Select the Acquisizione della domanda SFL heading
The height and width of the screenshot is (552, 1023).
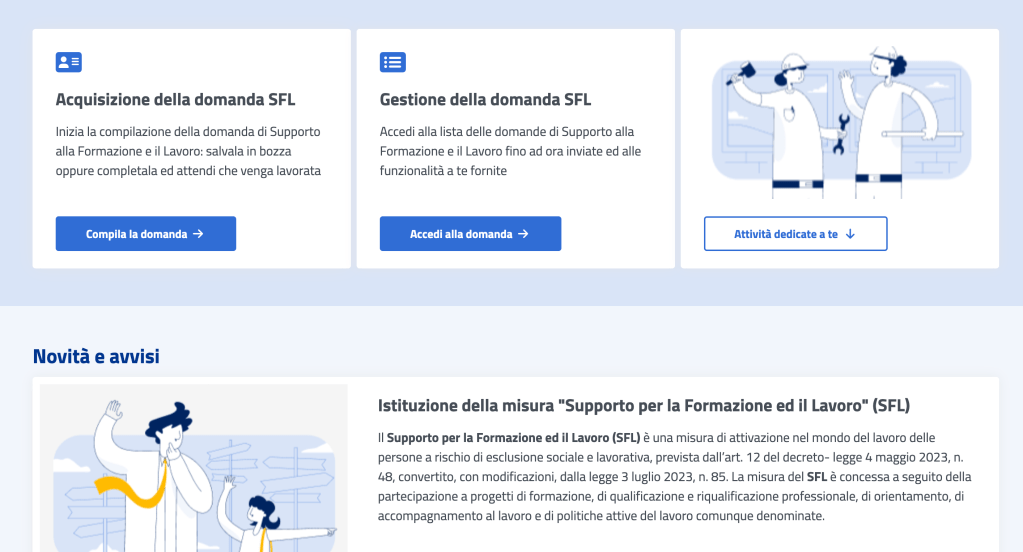pyautogui.click(x=175, y=100)
